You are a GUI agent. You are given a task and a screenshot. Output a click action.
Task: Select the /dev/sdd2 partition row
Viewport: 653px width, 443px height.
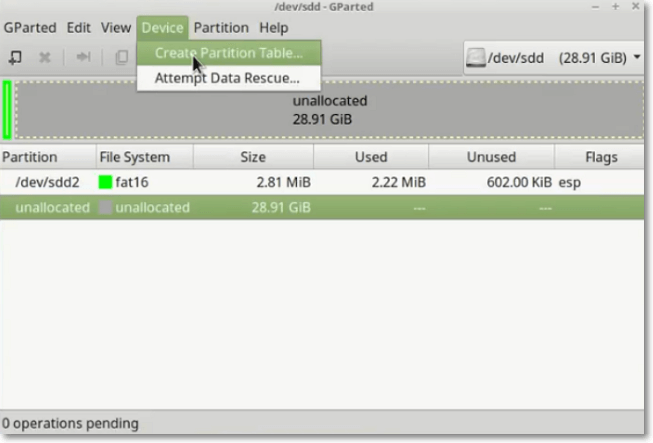click(322, 182)
